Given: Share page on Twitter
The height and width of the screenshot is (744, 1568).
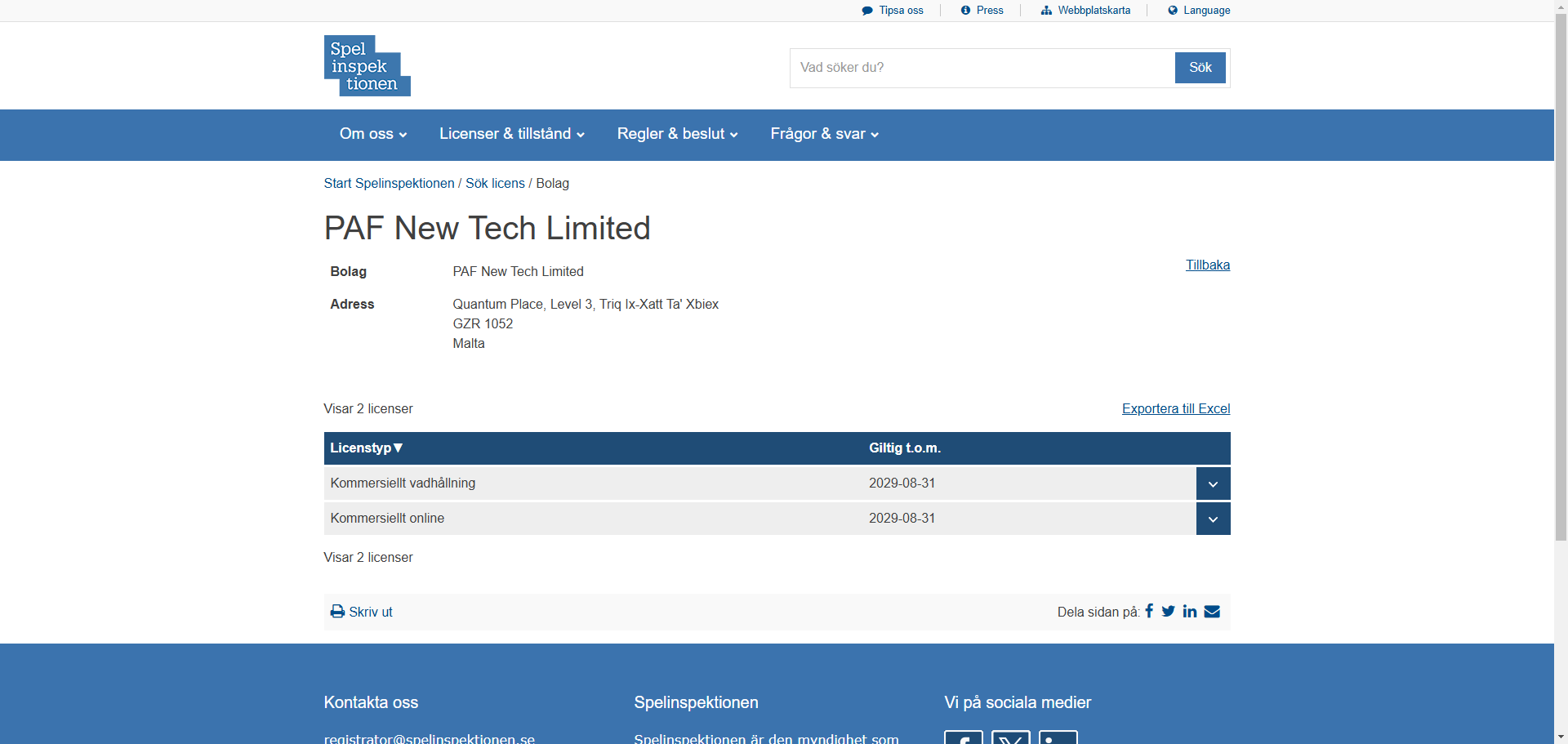Looking at the screenshot, I should pos(1169,611).
